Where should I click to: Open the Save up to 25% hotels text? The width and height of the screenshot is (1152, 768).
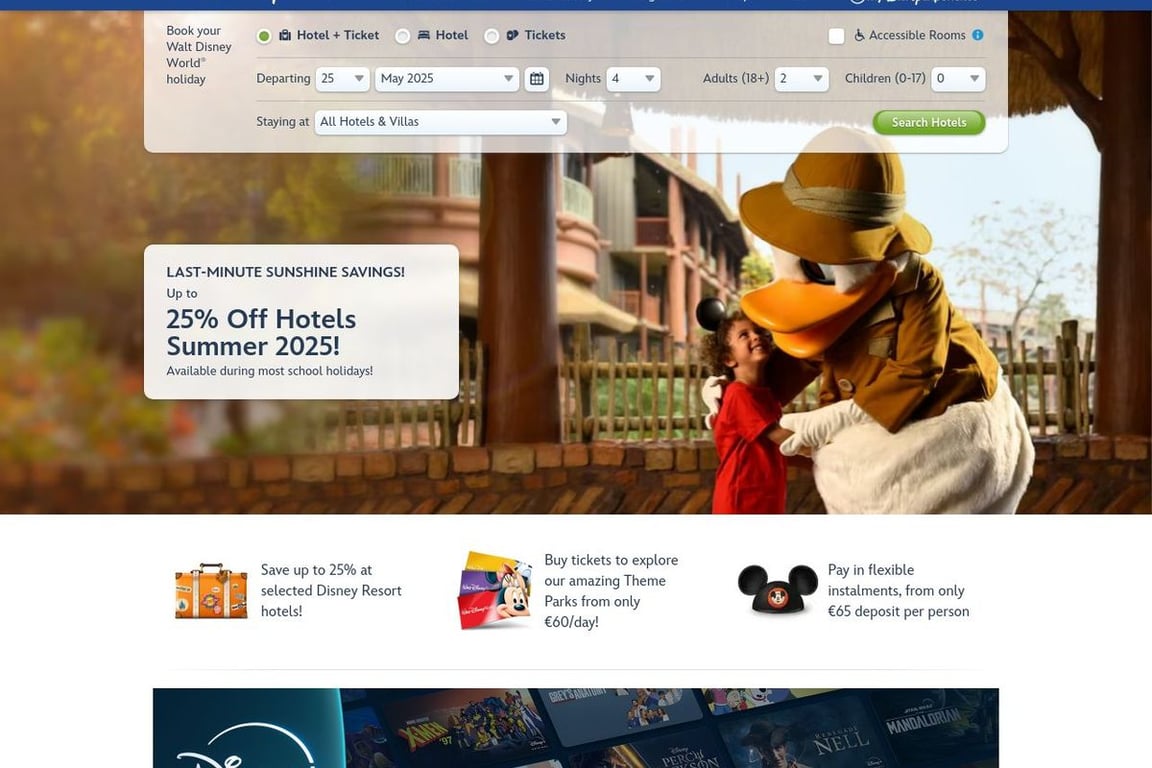point(331,590)
